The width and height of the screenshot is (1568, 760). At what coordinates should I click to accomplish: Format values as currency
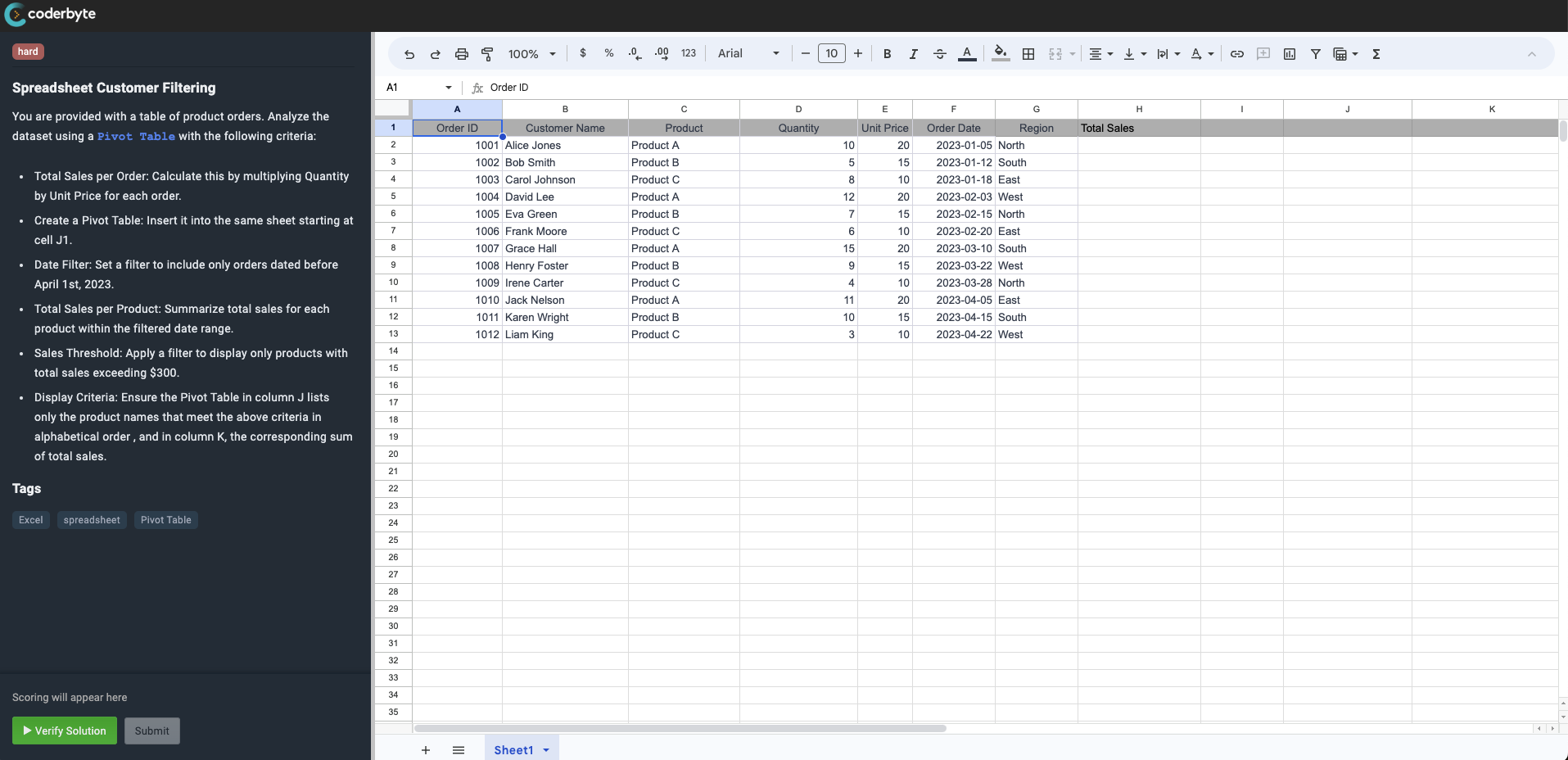(x=583, y=53)
